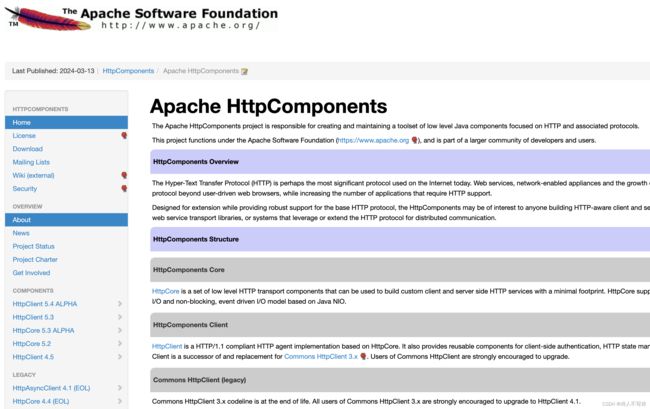The image size is (650, 409).
Task: Open the HttpClient link in body
Action: coord(167,346)
